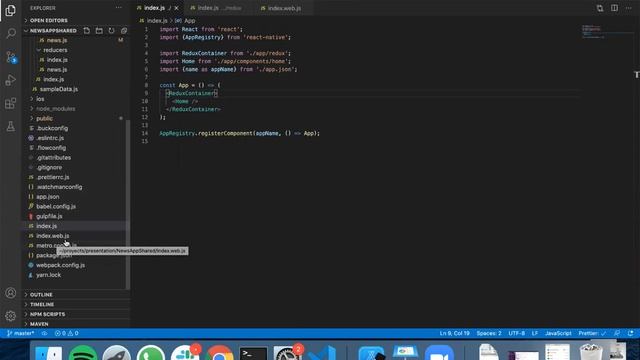Change end of line via LF
Image resolution: width=640 pixels, height=360 pixels.
(x=535, y=333)
